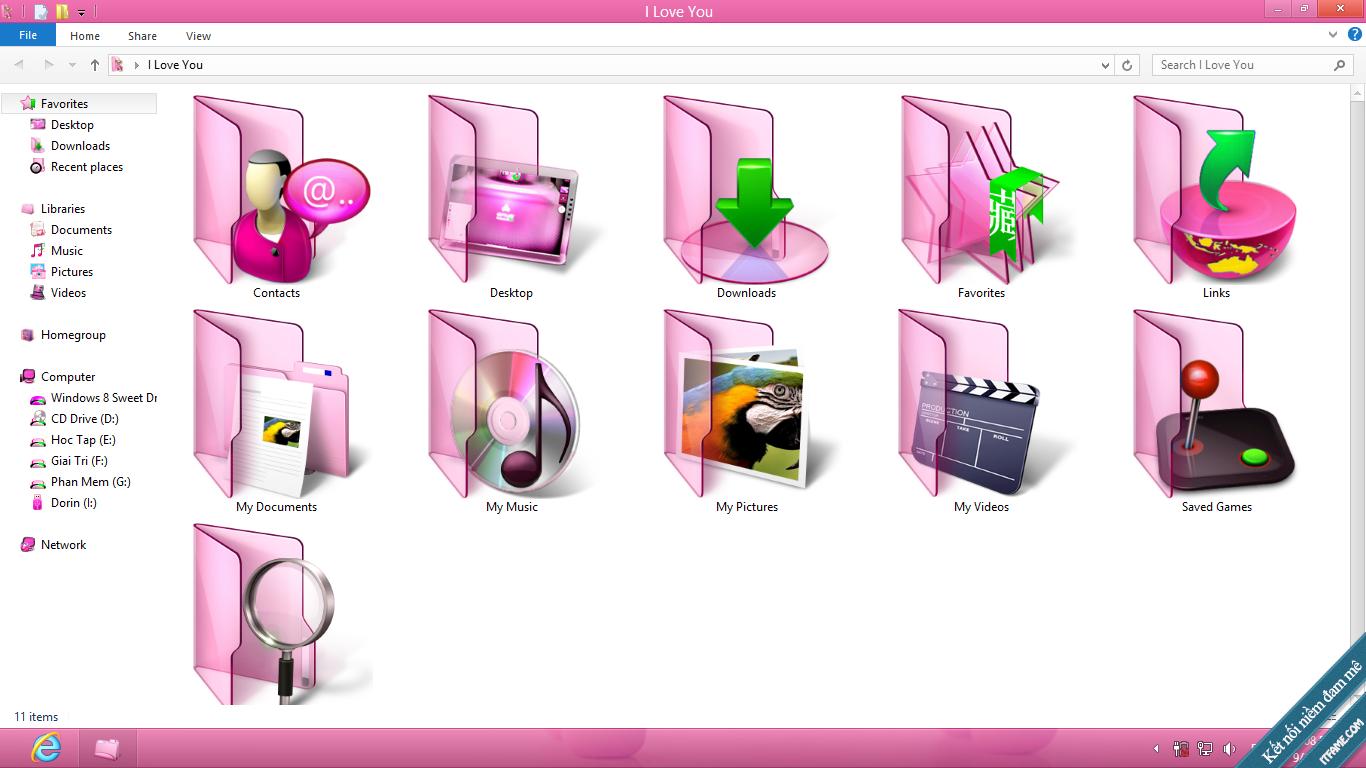This screenshot has width=1366, height=768.
Task: Open Pictures library in sidebar
Action: tap(72, 272)
